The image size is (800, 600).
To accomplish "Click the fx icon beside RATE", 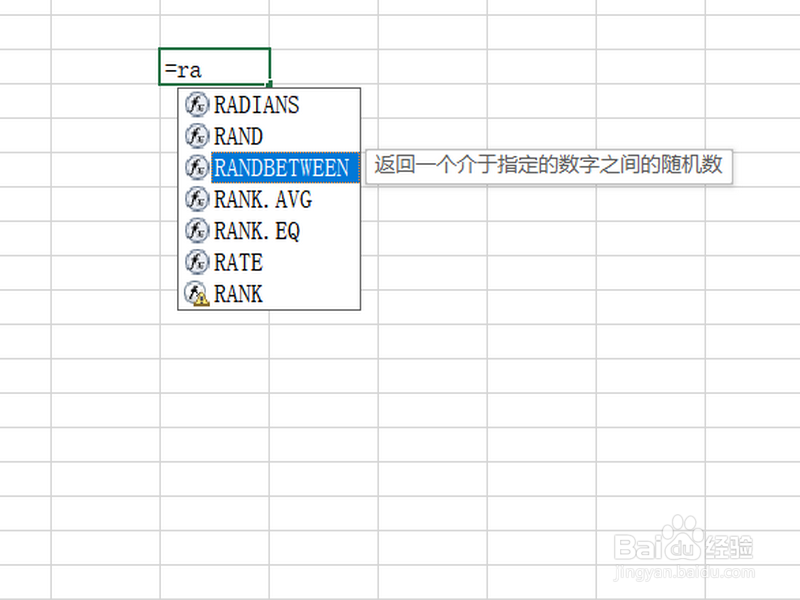I will point(197,262).
